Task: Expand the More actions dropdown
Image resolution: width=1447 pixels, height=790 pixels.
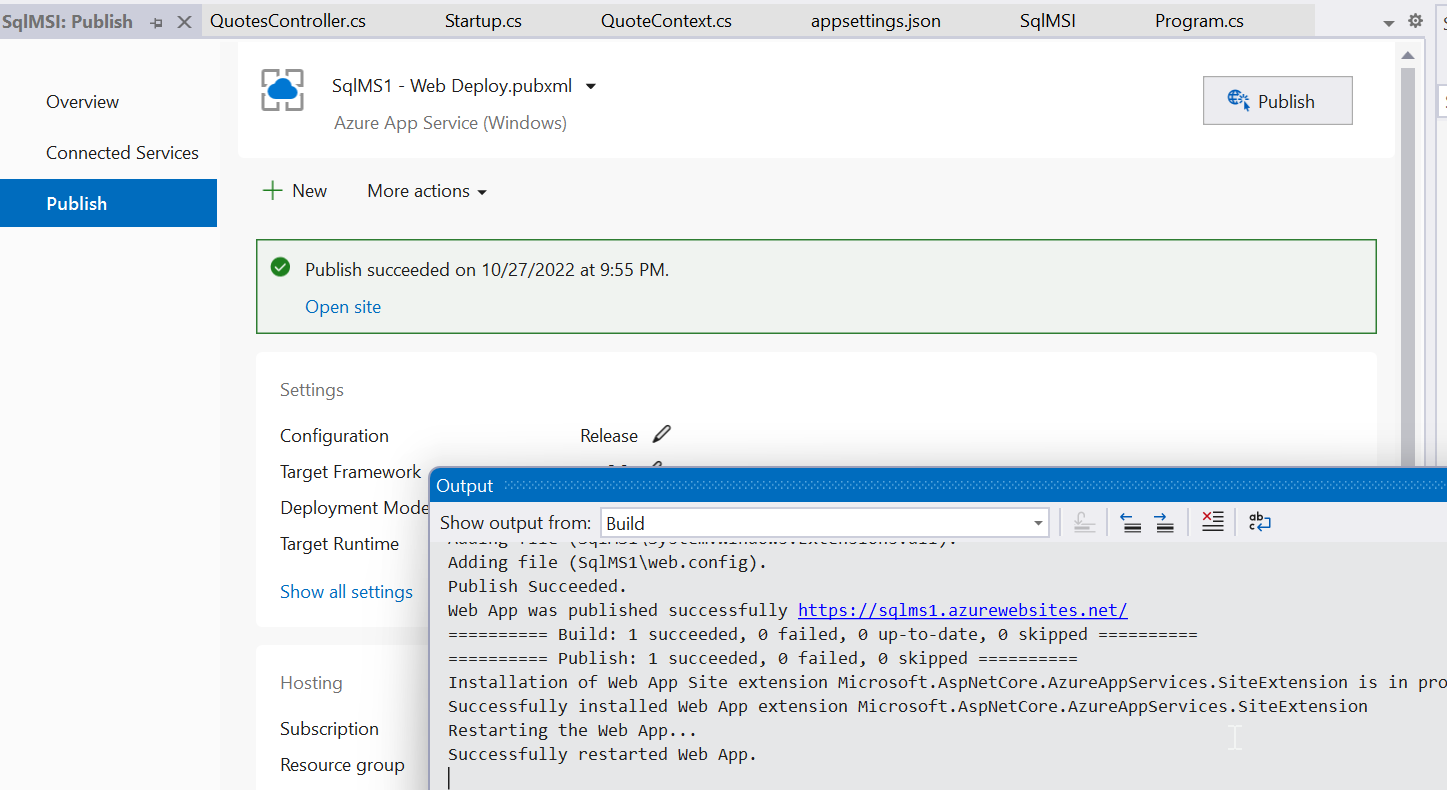Action: click(x=427, y=191)
